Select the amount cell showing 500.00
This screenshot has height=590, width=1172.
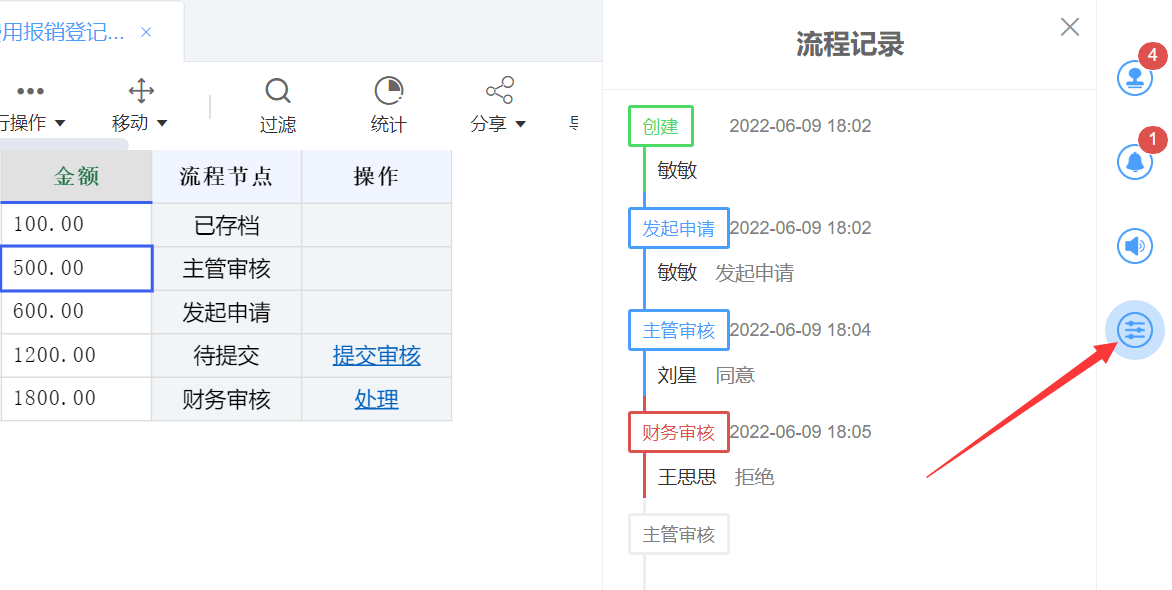[75, 267]
